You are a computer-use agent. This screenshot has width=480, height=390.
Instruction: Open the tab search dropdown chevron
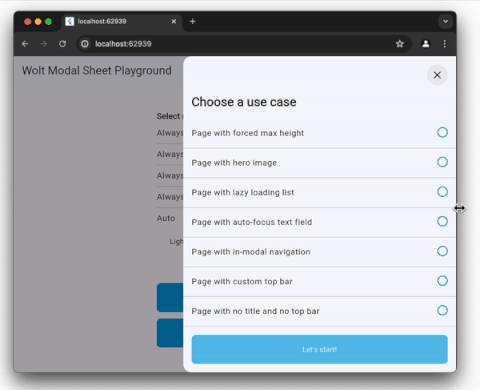(x=445, y=21)
